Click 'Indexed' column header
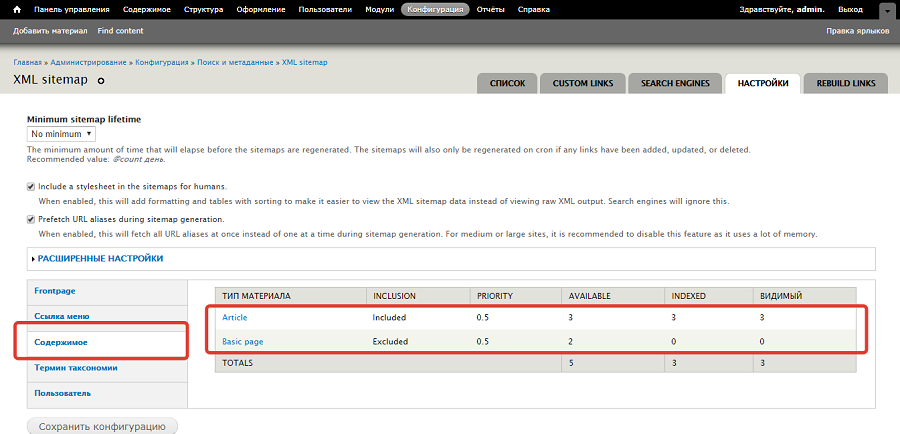The height and width of the screenshot is (434, 900). pos(689,296)
